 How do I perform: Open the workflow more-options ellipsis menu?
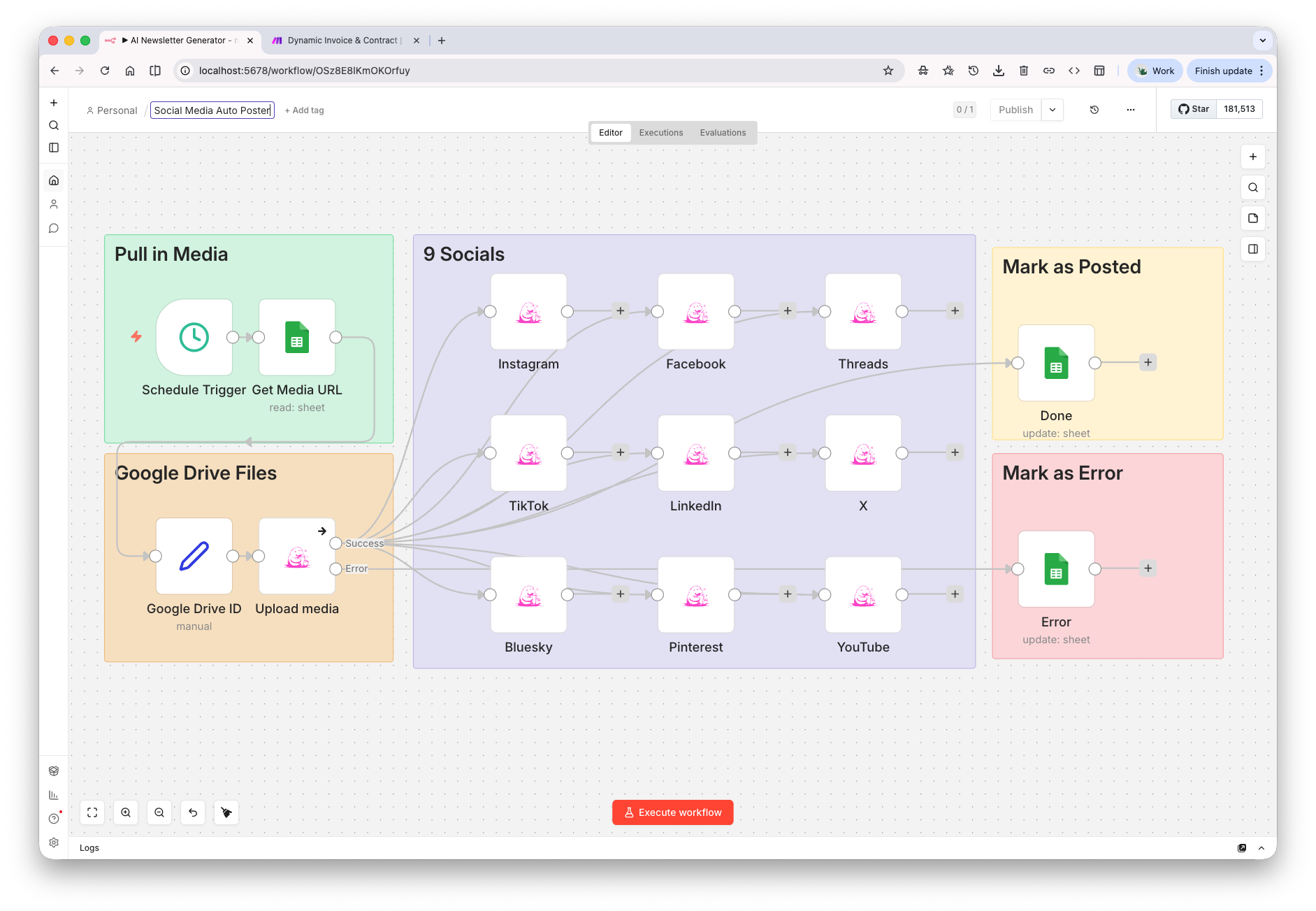(x=1131, y=110)
